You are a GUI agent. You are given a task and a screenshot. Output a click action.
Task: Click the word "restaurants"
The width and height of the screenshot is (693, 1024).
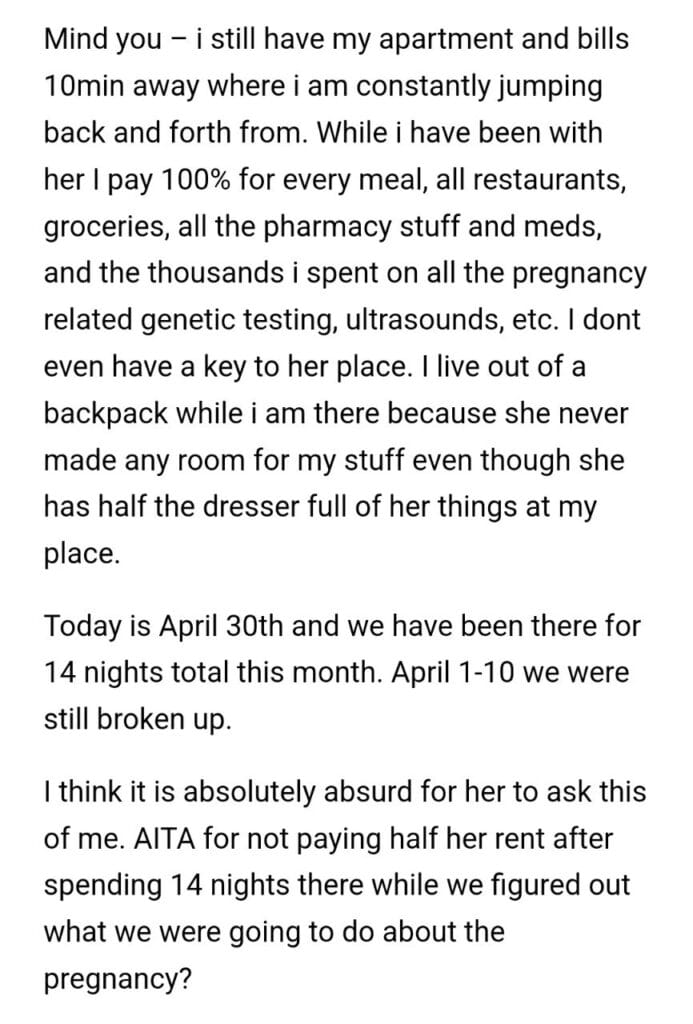561,179
